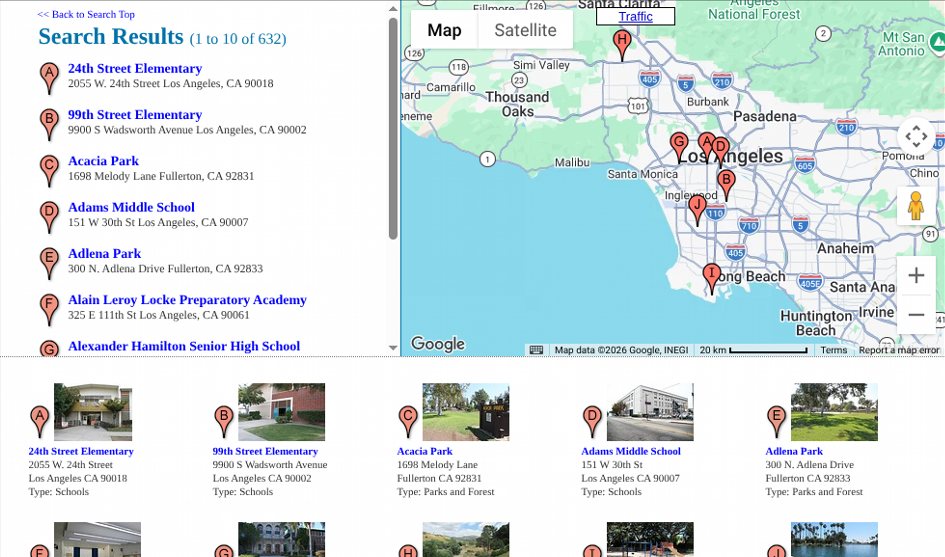
Task: Click marker F beside Alain Leroy Locke Academy
Action: tap(49, 310)
